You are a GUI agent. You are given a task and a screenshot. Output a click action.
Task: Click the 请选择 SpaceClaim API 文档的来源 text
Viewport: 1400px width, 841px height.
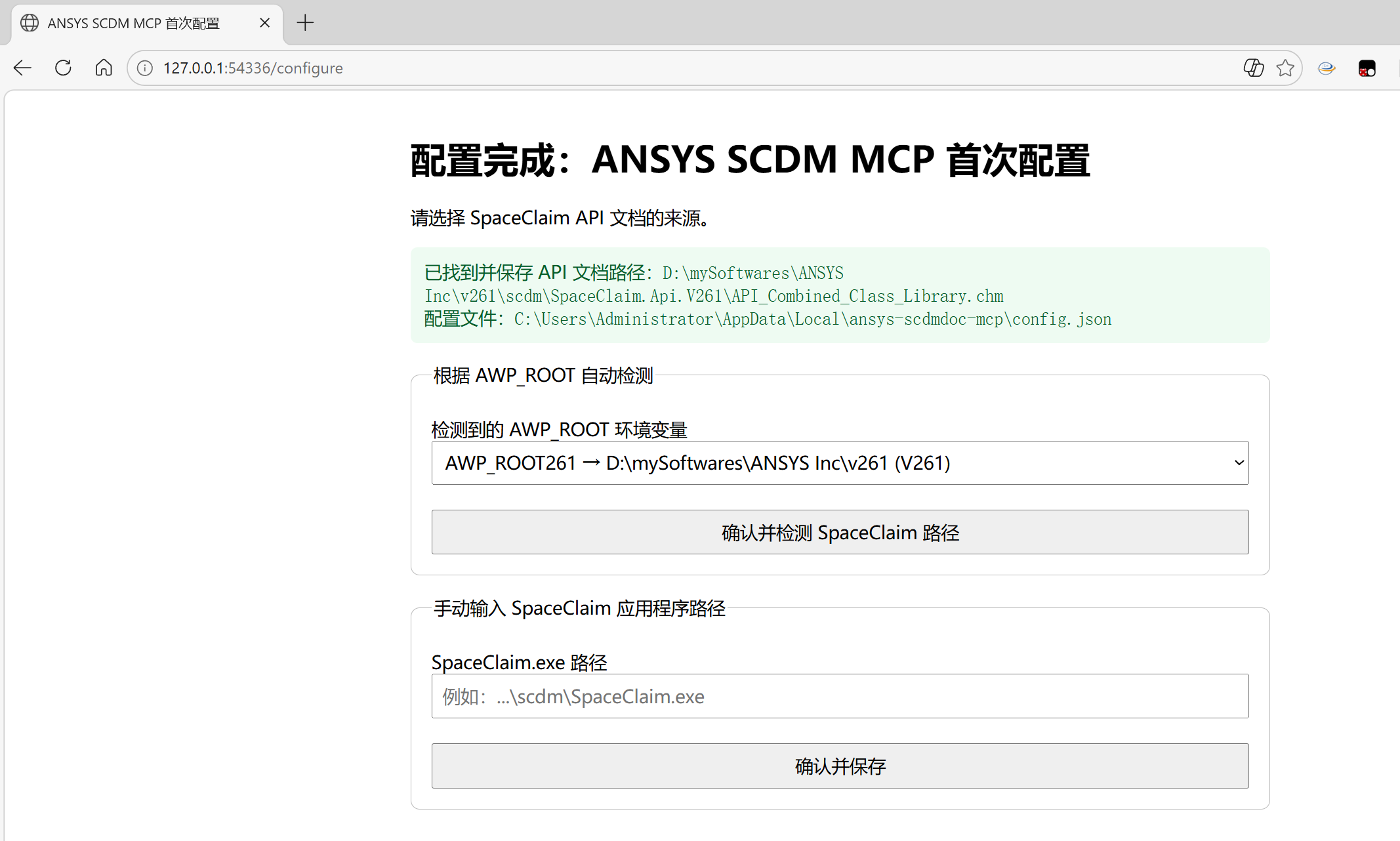[x=562, y=218]
